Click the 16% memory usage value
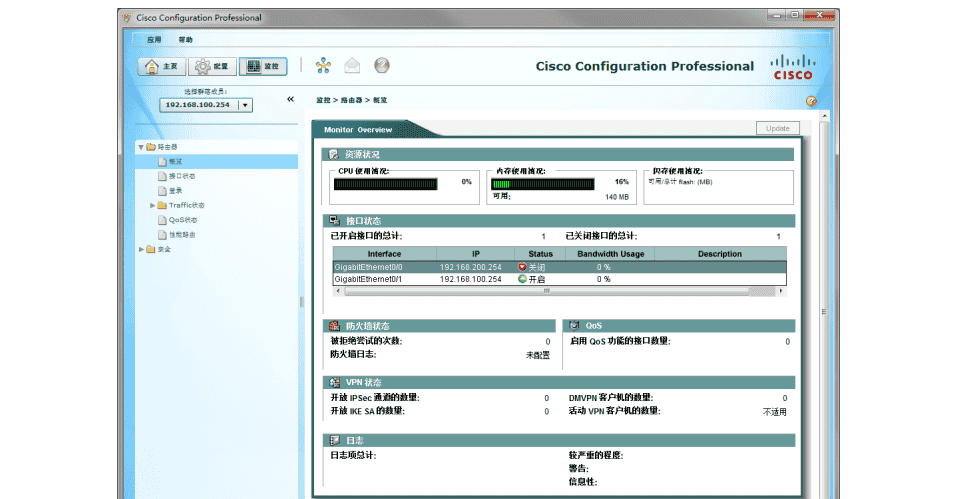 (622, 182)
